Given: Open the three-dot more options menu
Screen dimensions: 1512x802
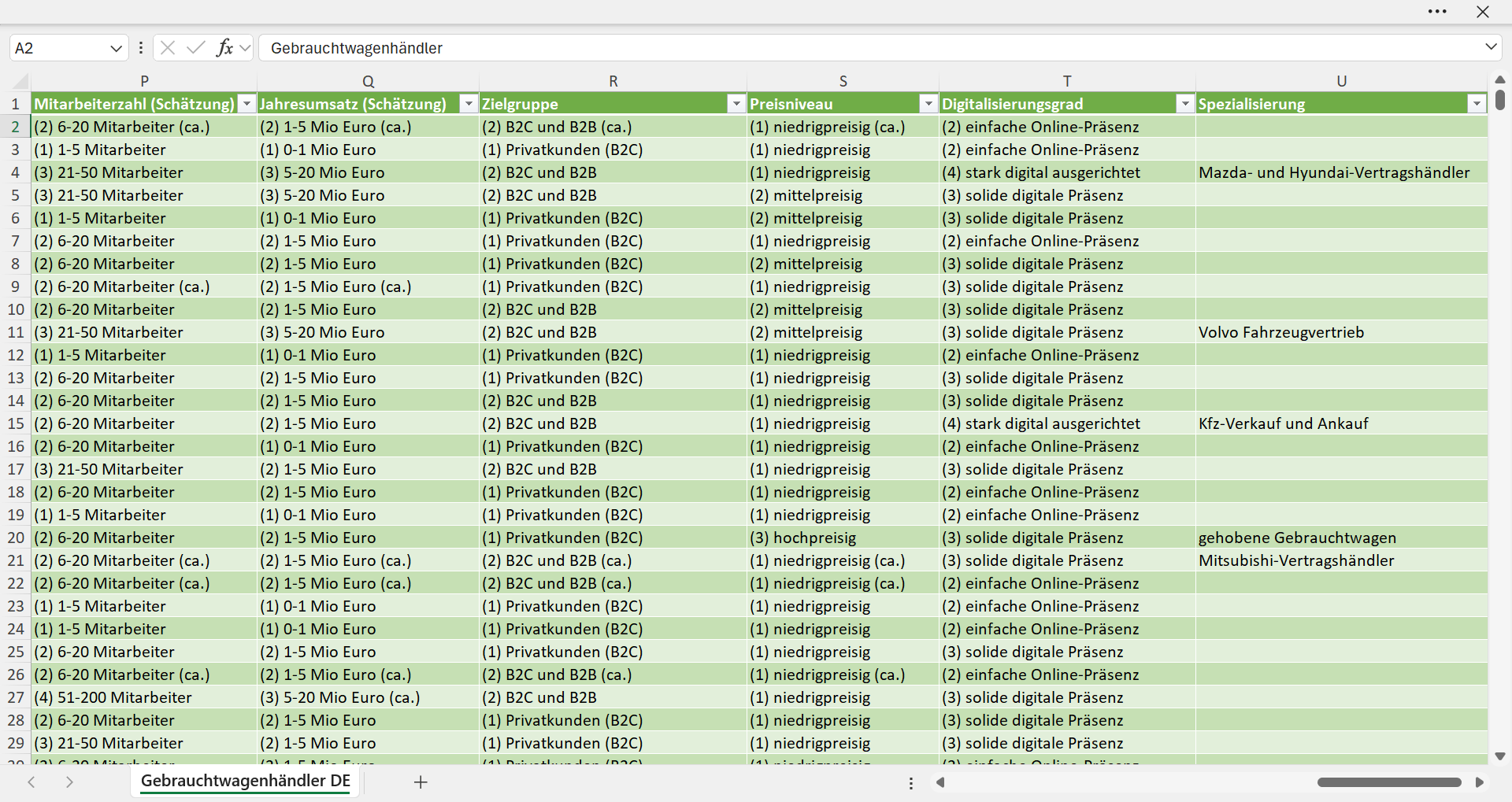Looking at the screenshot, I should point(1437,12).
